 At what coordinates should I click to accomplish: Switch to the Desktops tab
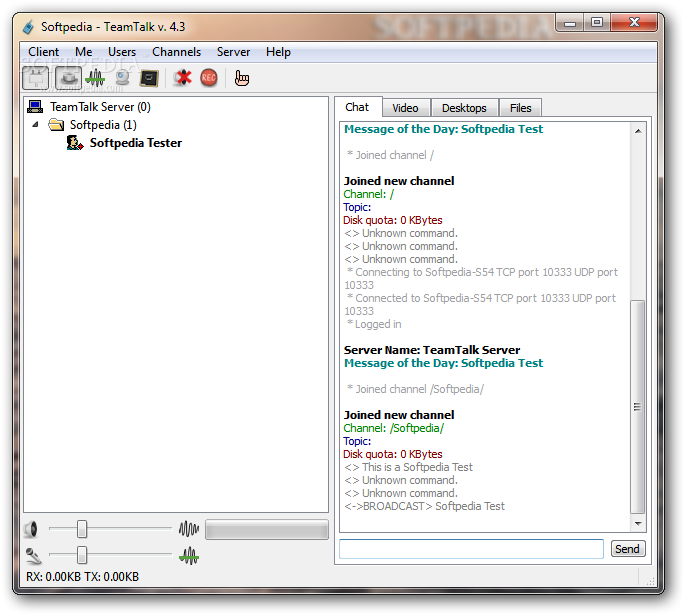(x=464, y=108)
